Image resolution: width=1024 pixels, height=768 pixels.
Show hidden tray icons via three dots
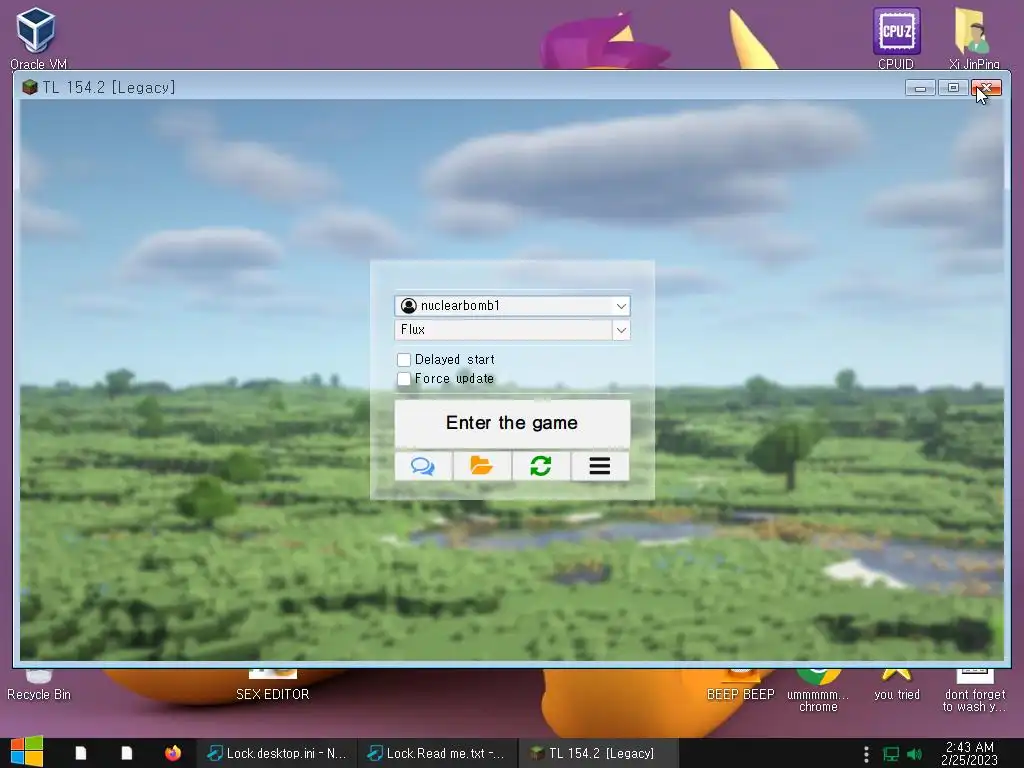[866, 754]
